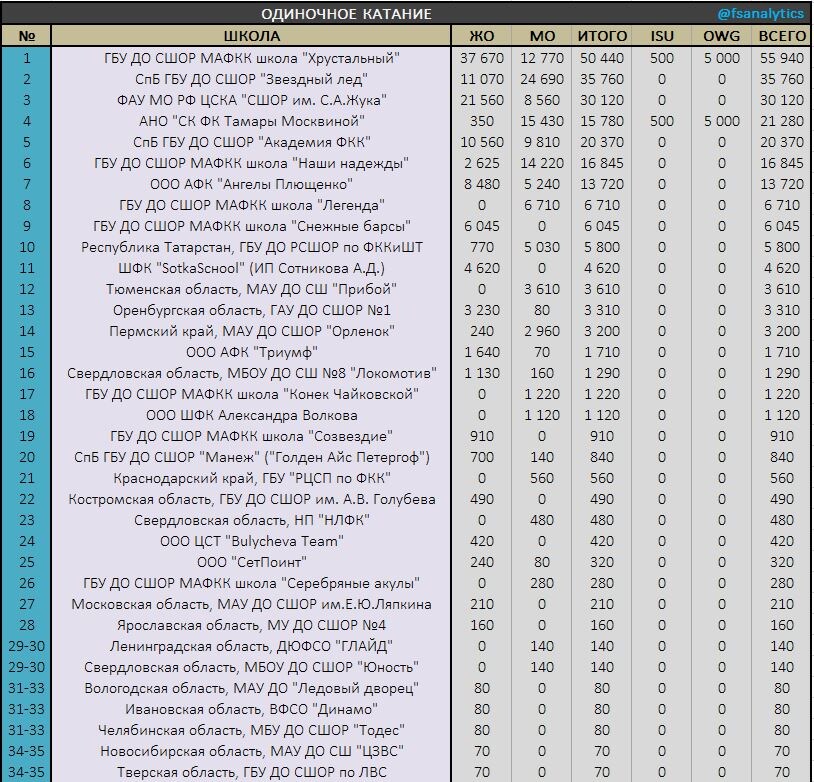Select Челябинская область "Тодес" cell
814x782 pixels.
coord(251,731)
